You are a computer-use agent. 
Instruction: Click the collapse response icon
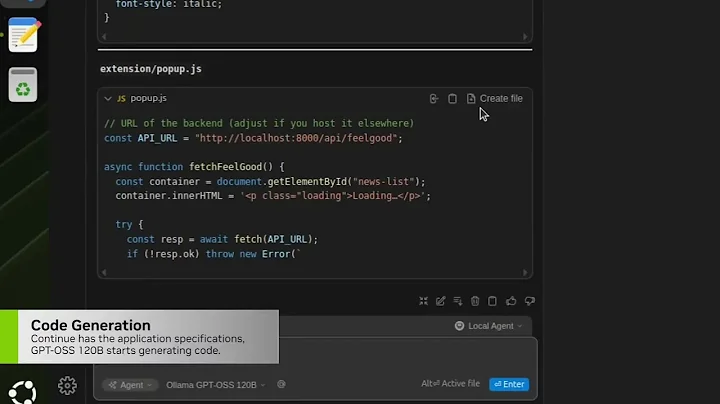tap(423, 301)
